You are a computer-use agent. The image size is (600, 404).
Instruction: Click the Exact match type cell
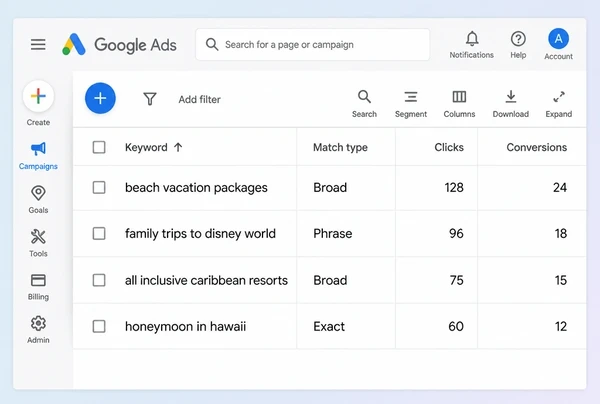click(329, 326)
